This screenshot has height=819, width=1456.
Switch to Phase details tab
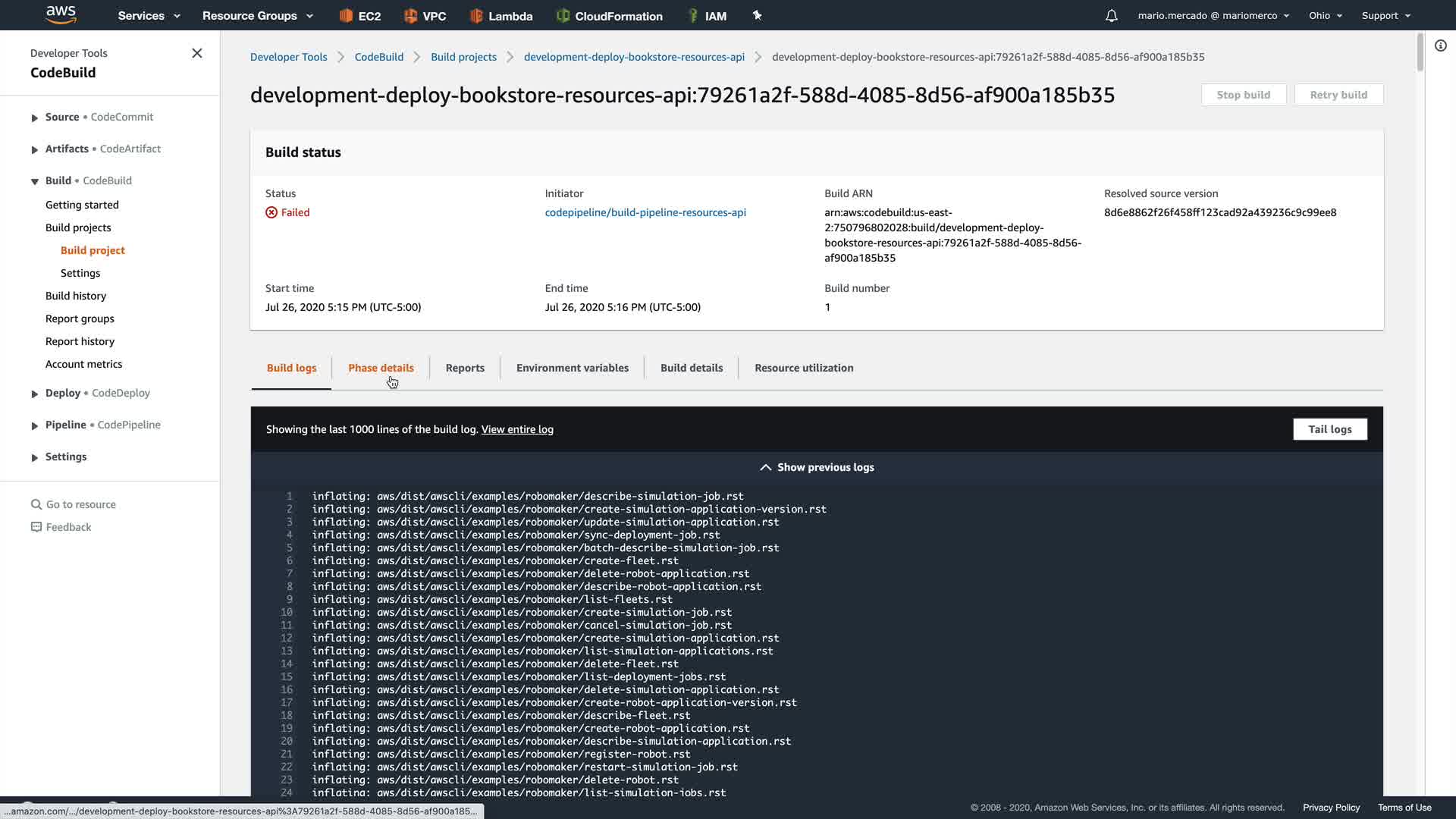click(x=381, y=368)
